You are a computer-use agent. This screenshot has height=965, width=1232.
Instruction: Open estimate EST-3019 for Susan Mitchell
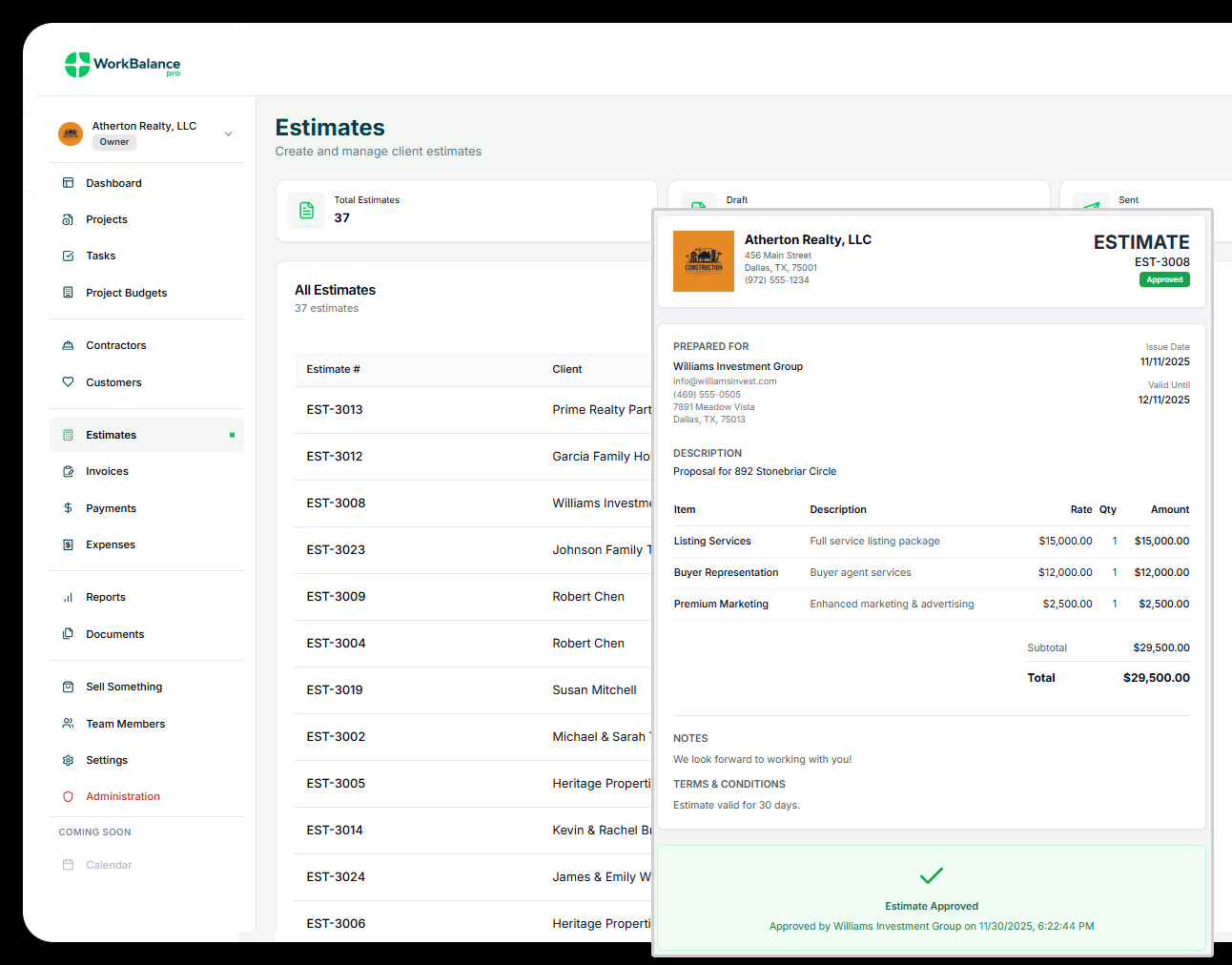tap(335, 690)
